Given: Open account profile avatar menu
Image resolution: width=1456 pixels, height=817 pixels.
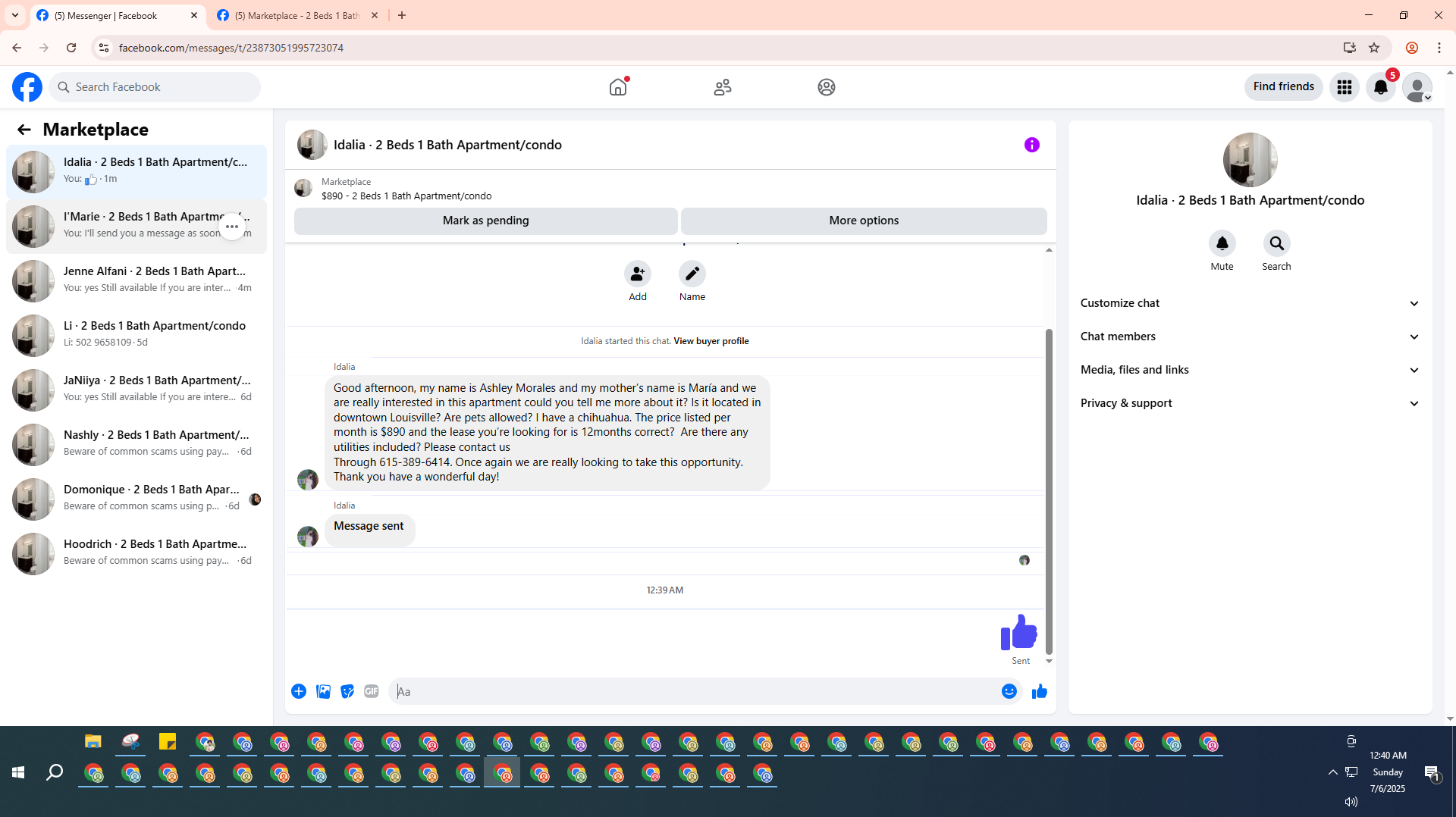Looking at the screenshot, I should pos(1417,87).
